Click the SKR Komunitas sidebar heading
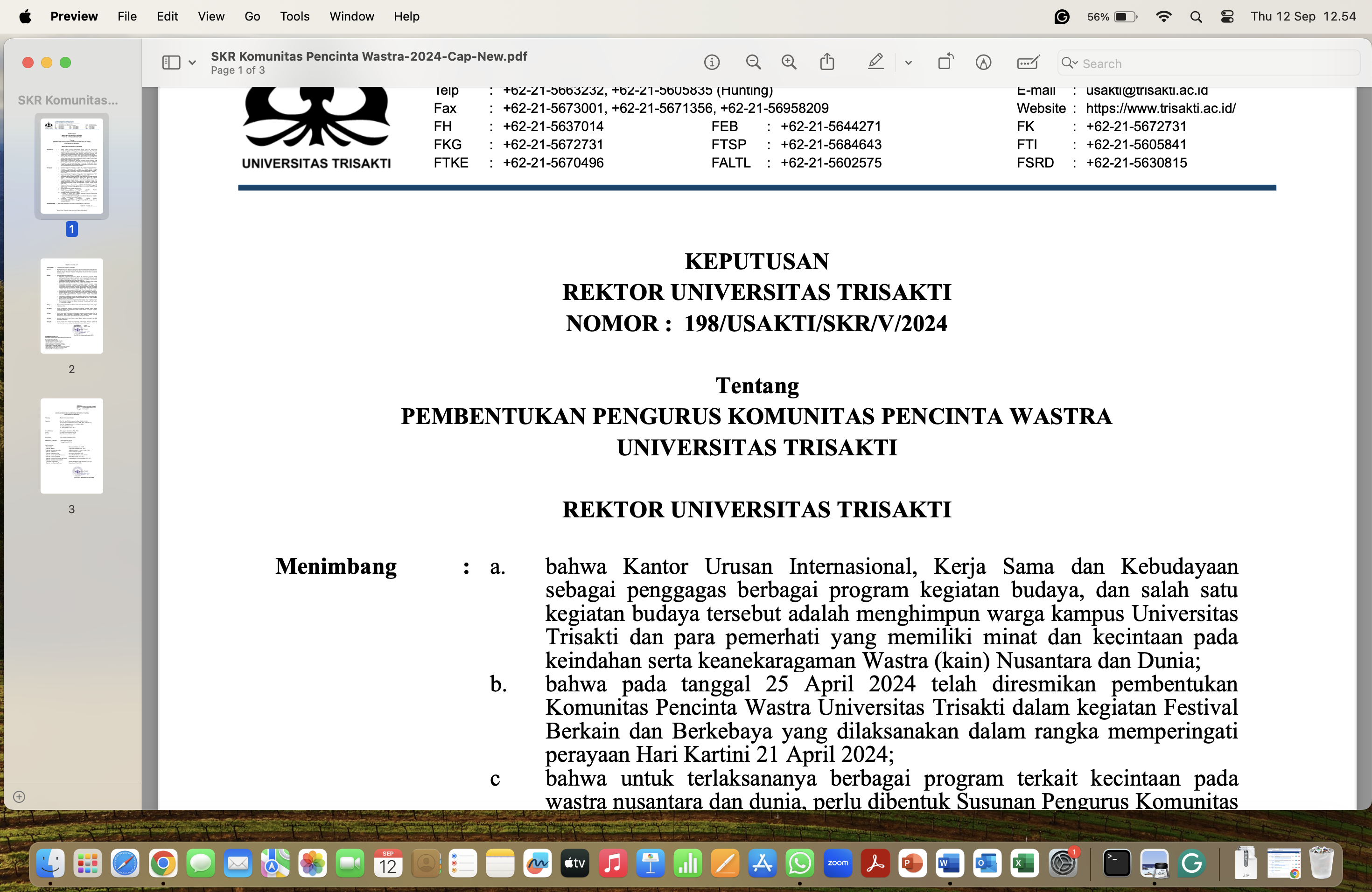 [x=68, y=100]
